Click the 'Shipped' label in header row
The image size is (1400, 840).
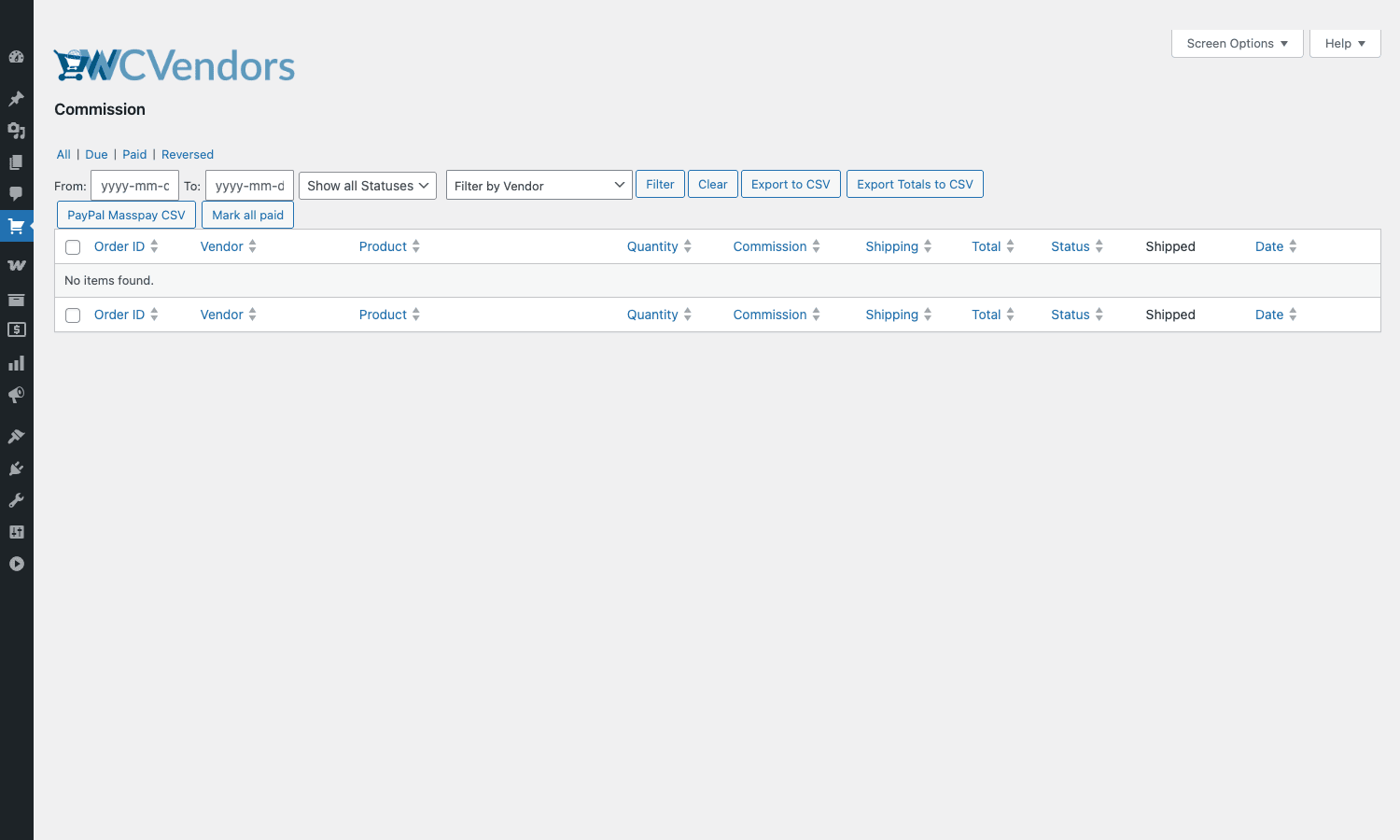coord(1170,246)
